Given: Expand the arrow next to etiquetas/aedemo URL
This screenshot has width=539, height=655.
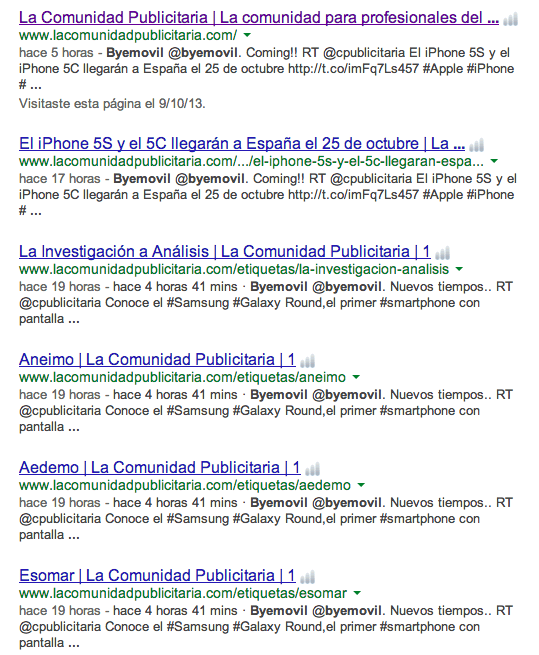Looking at the screenshot, I should pyautogui.click(x=361, y=485).
